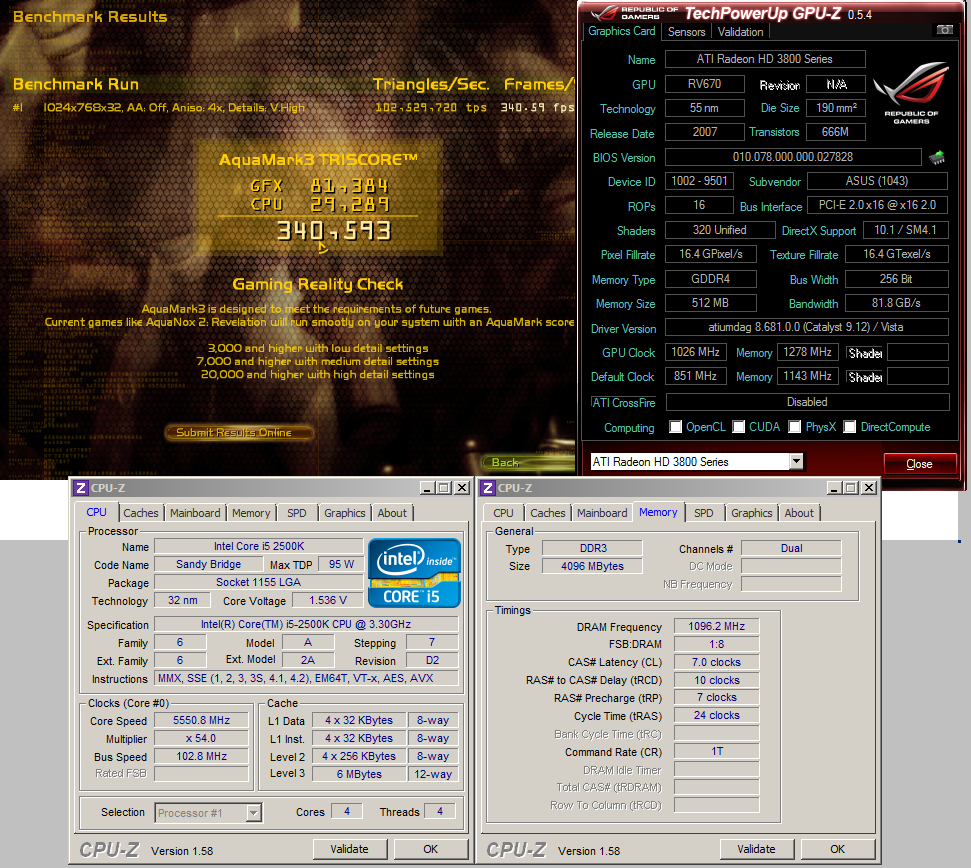Screen dimensions: 971x868
Task: Select GPU-Z Graphics Card tab
Action: tap(622, 31)
